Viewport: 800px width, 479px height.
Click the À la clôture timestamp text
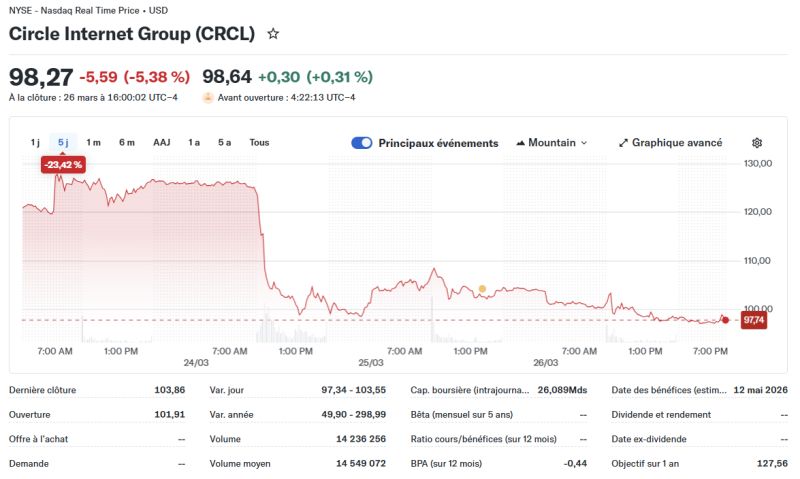pyautogui.click(x=93, y=97)
